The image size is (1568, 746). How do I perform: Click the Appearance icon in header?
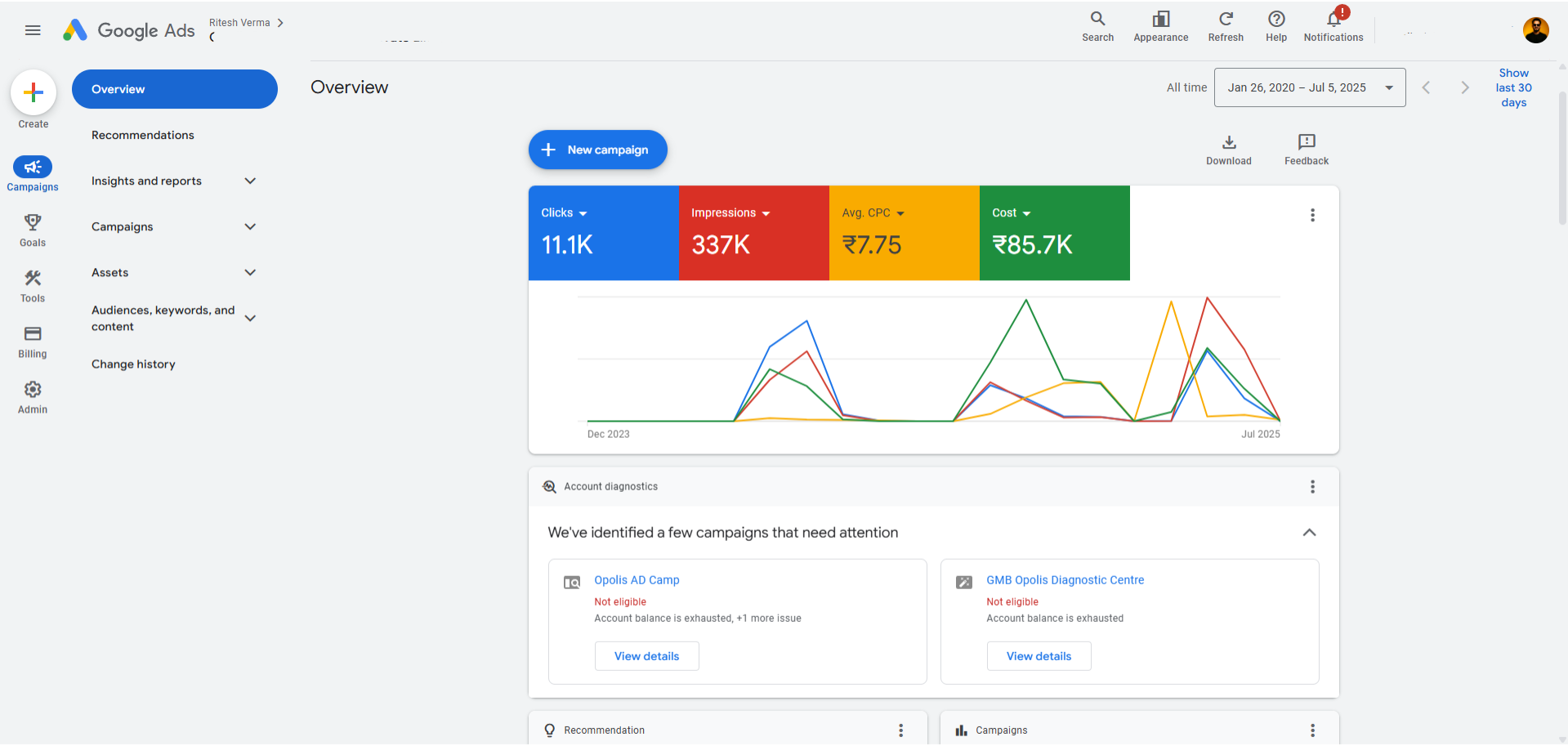pos(1160,20)
